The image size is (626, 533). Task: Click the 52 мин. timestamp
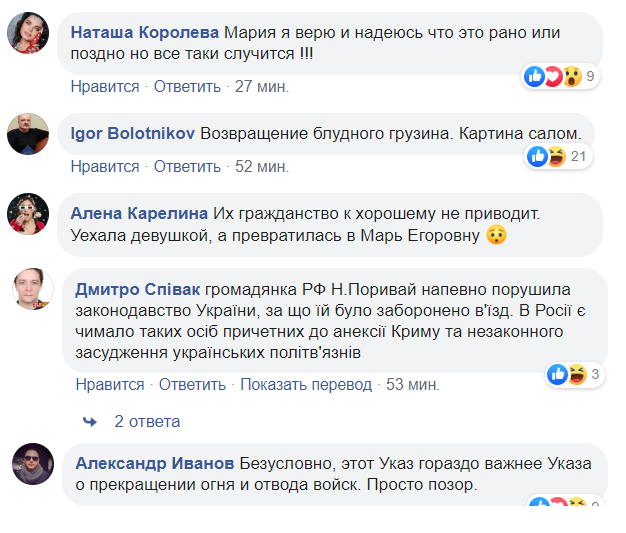(x=262, y=166)
